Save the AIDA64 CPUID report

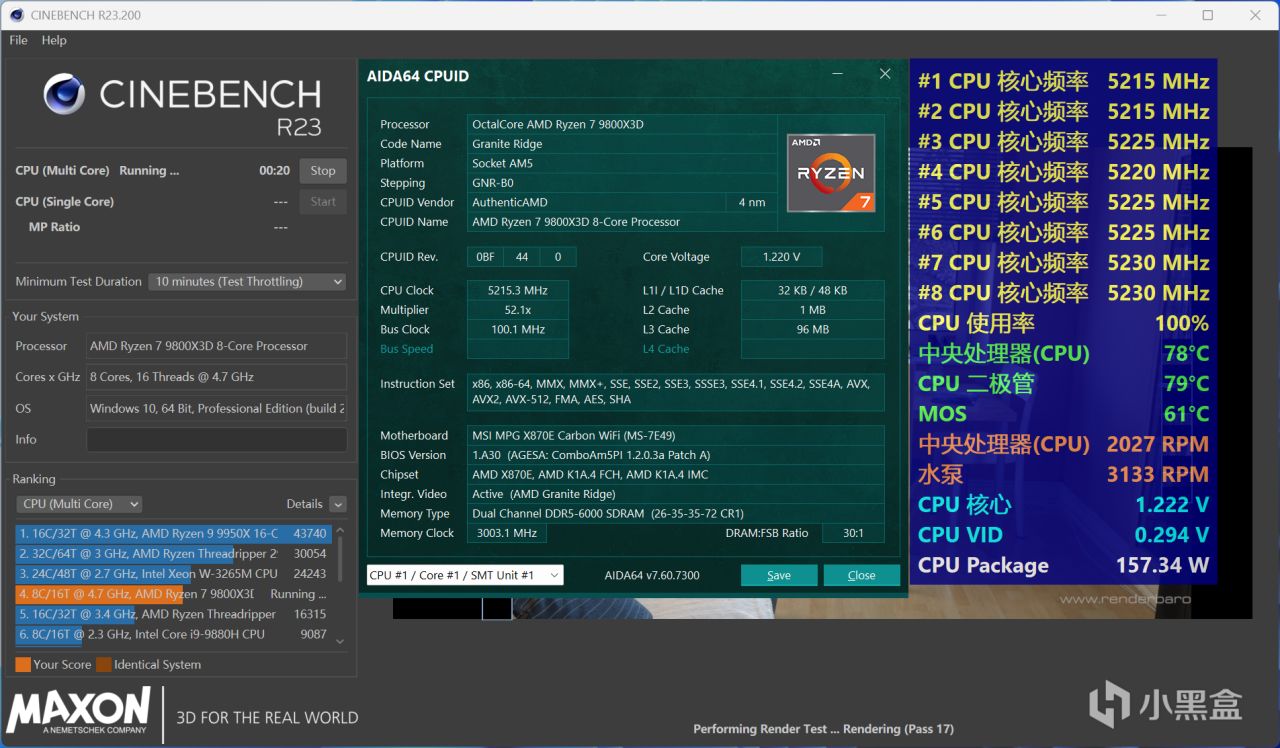point(779,575)
